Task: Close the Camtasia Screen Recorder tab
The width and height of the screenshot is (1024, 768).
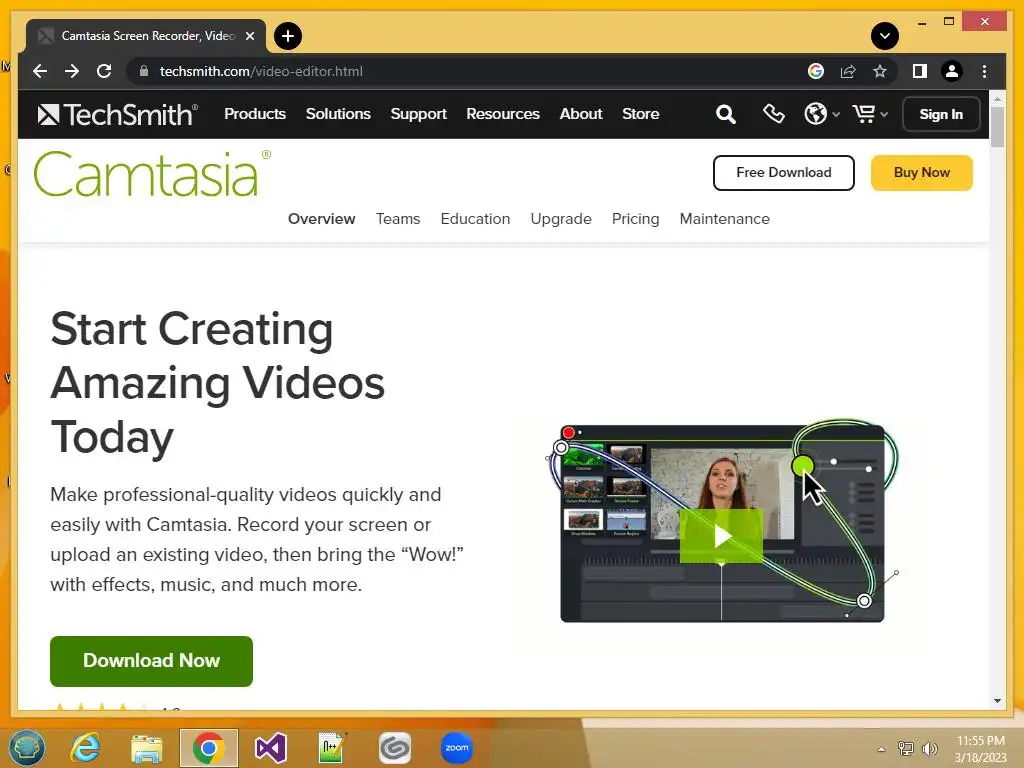Action: [249, 36]
